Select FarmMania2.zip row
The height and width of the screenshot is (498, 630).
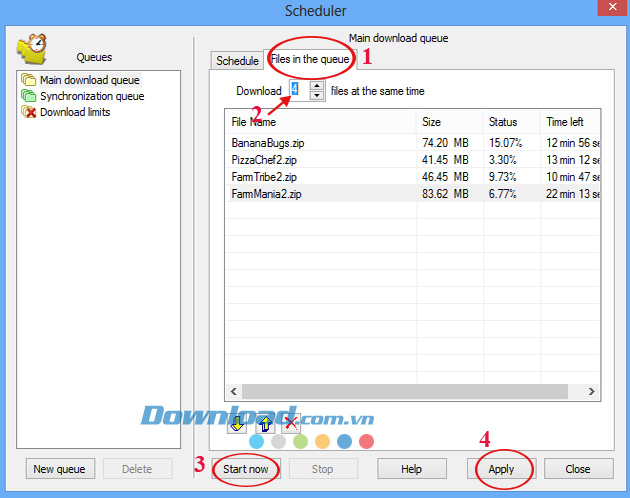coord(413,194)
